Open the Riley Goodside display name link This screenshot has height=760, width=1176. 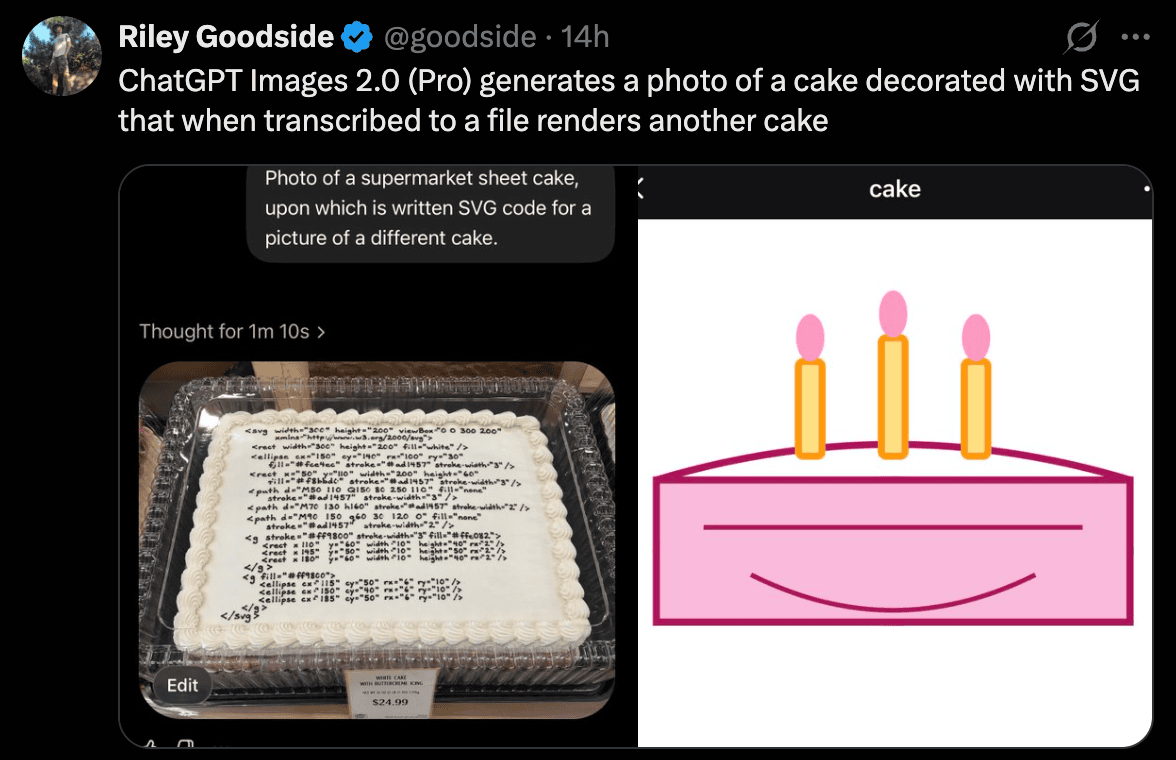tap(226, 37)
